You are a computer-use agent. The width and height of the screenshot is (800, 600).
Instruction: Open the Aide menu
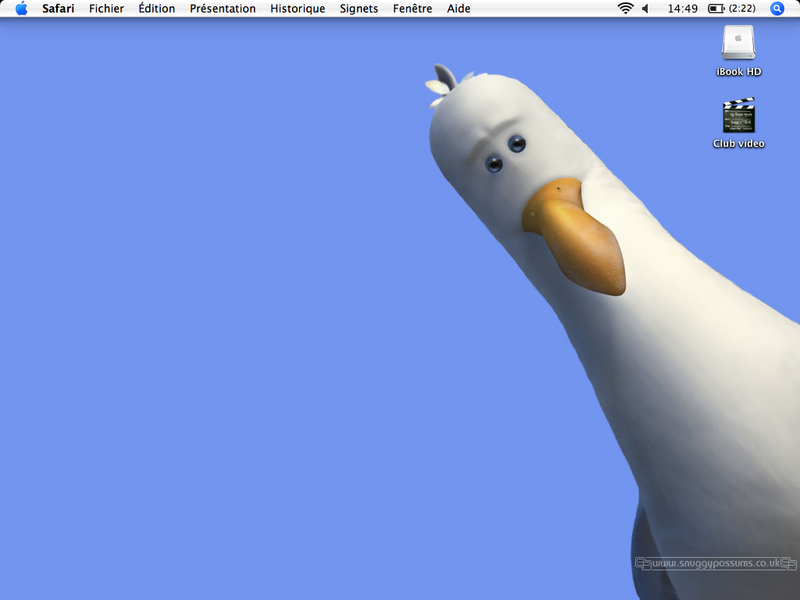[x=459, y=9]
